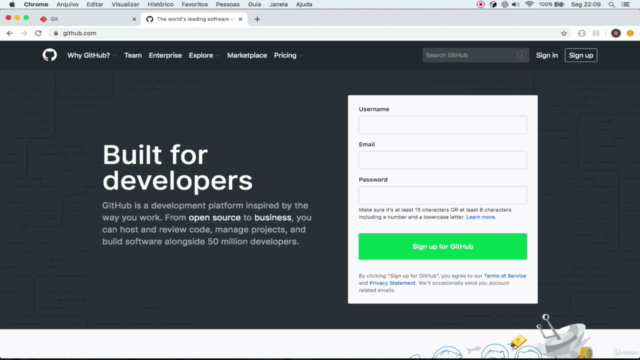Click the Sign in link
This screenshot has width=640, height=360.
[x=547, y=55]
